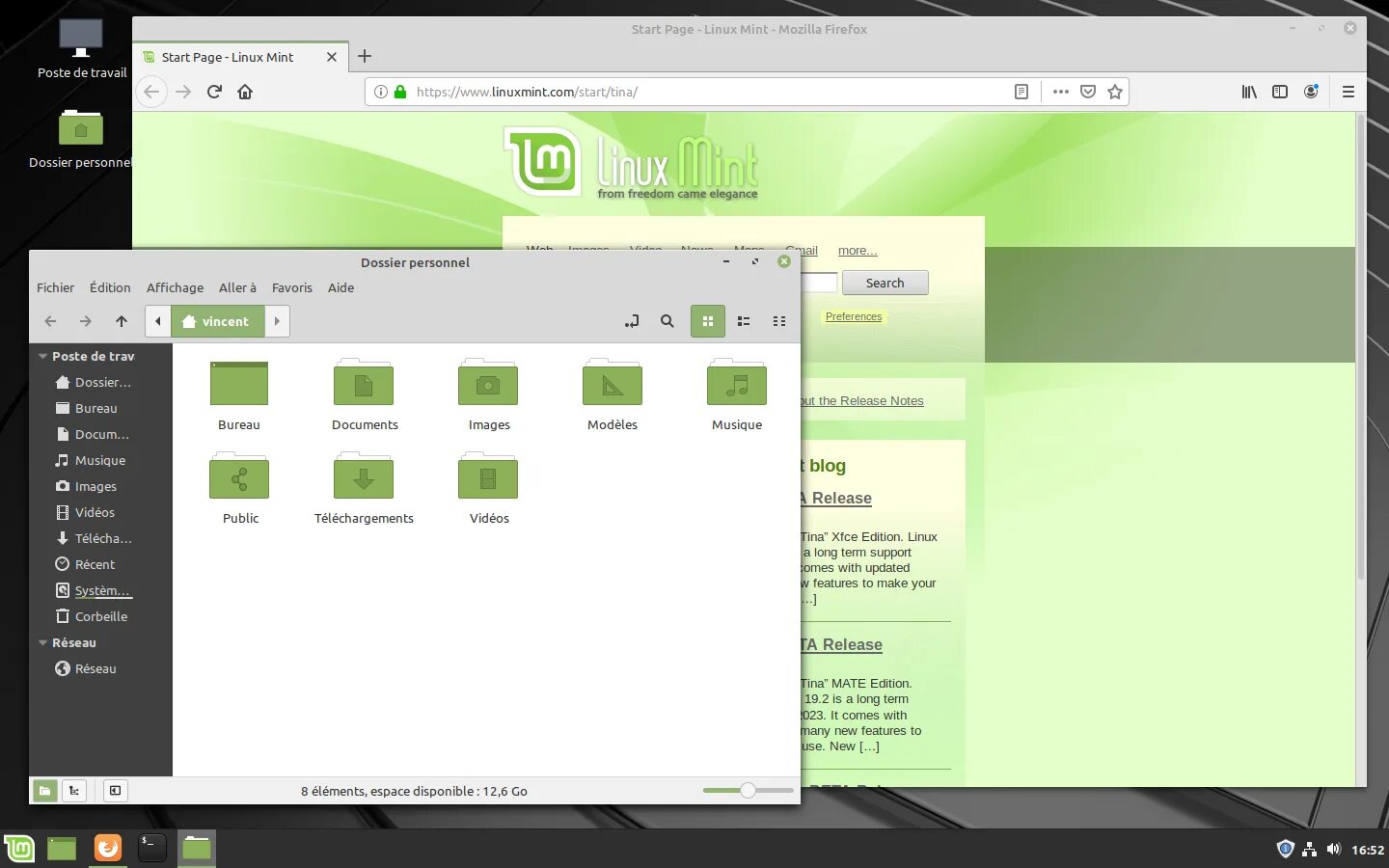Open volume control in system tray
The width and height of the screenshot is (1389, 868).
[x=1334, y=850]
